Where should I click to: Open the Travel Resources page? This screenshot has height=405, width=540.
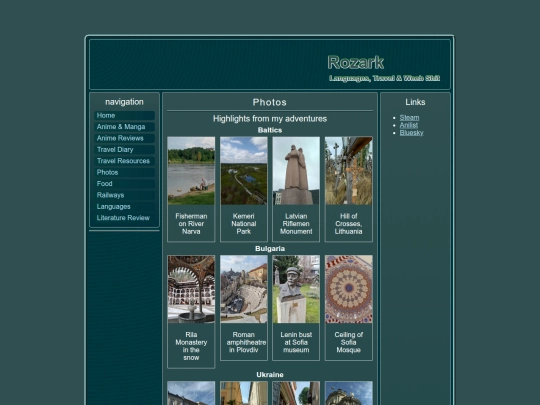124,161
